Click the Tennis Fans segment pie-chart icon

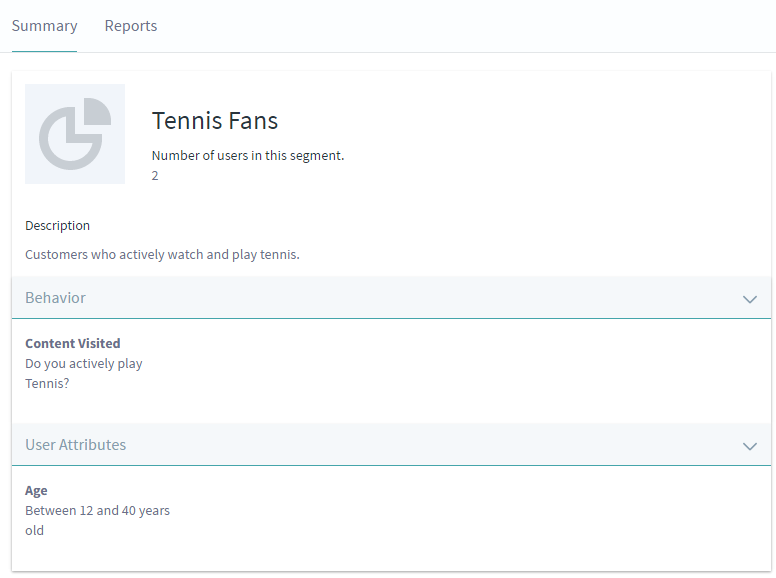click(75, 134)
